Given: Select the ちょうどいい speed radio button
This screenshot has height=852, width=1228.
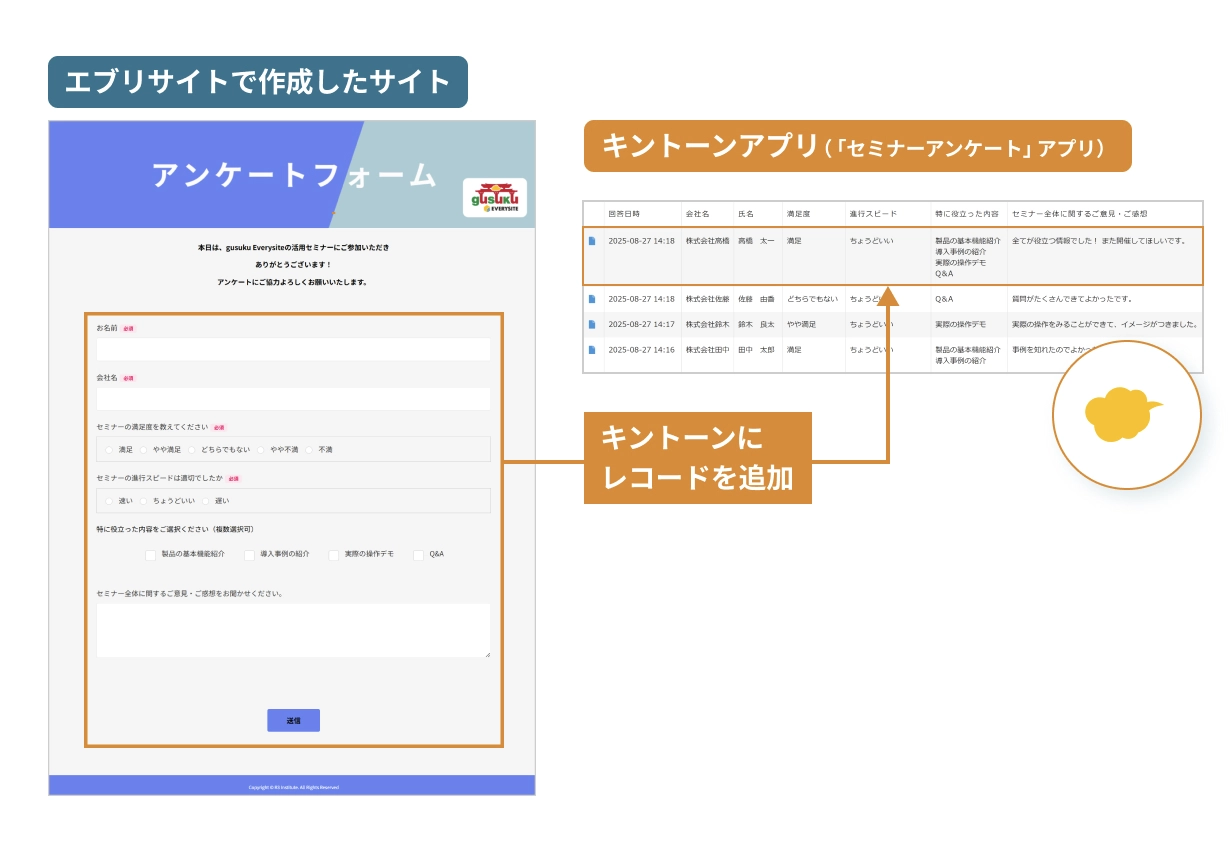Looking at the screenshot, I should pos(144,501).
